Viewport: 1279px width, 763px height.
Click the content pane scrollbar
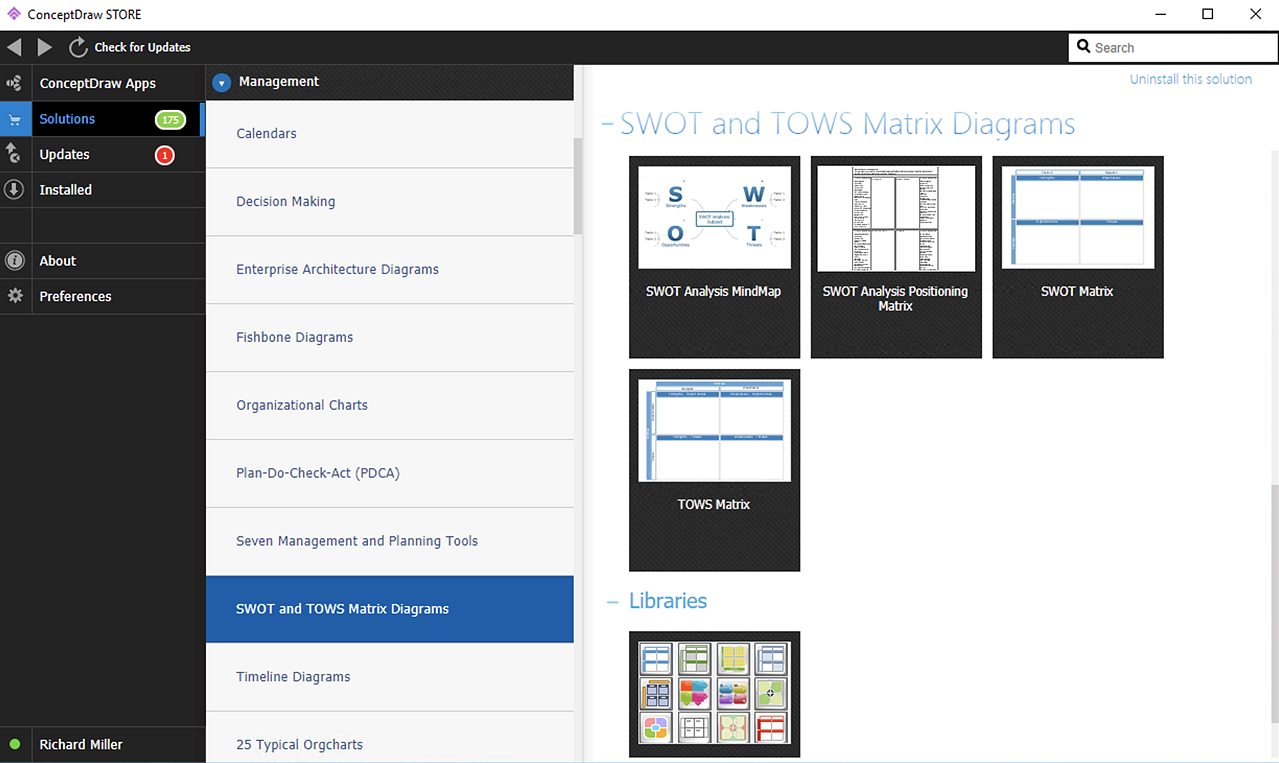pyautogui.click(x=1274, y=605)
